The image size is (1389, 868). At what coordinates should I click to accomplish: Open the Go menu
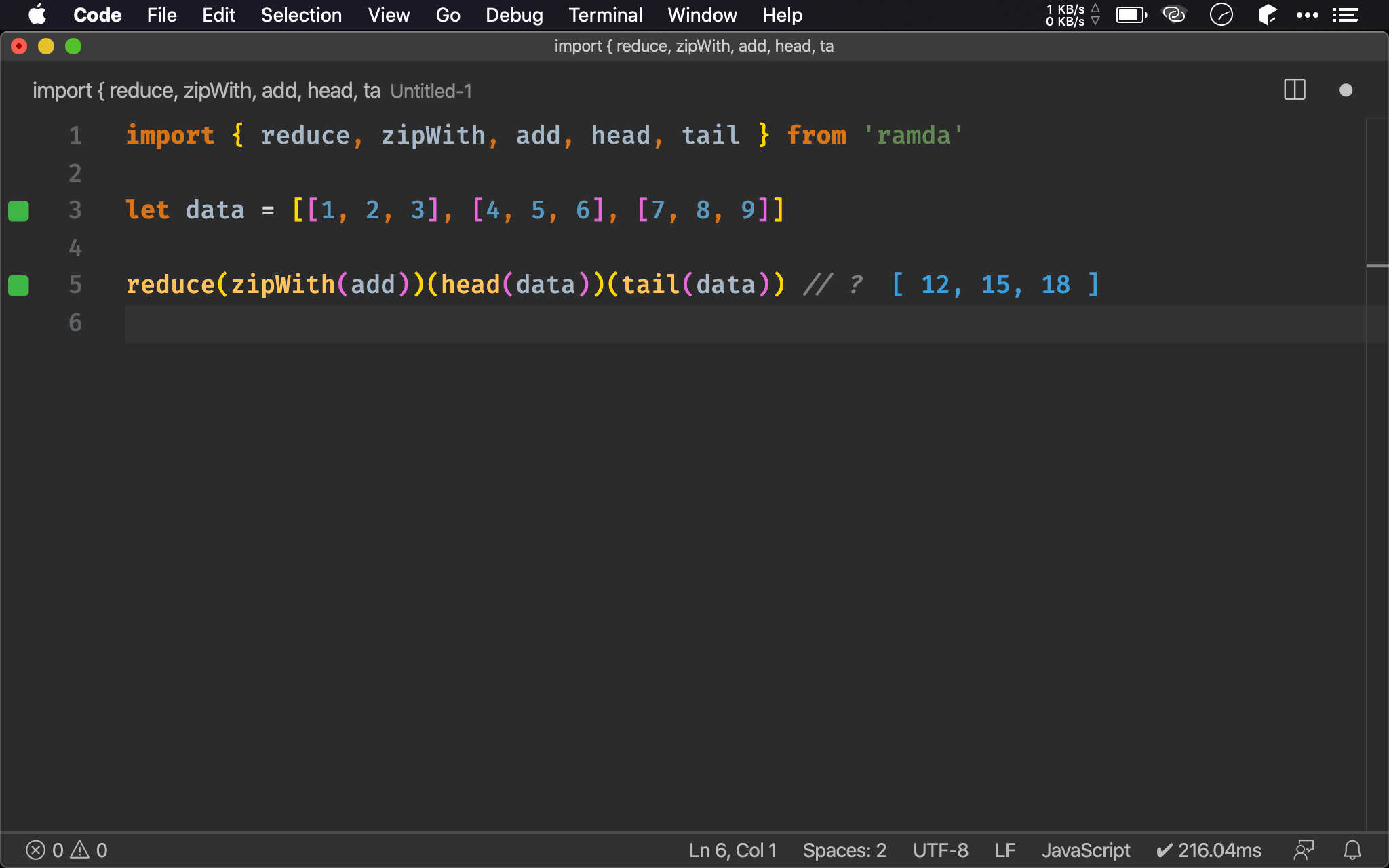[x=448, y=15]
